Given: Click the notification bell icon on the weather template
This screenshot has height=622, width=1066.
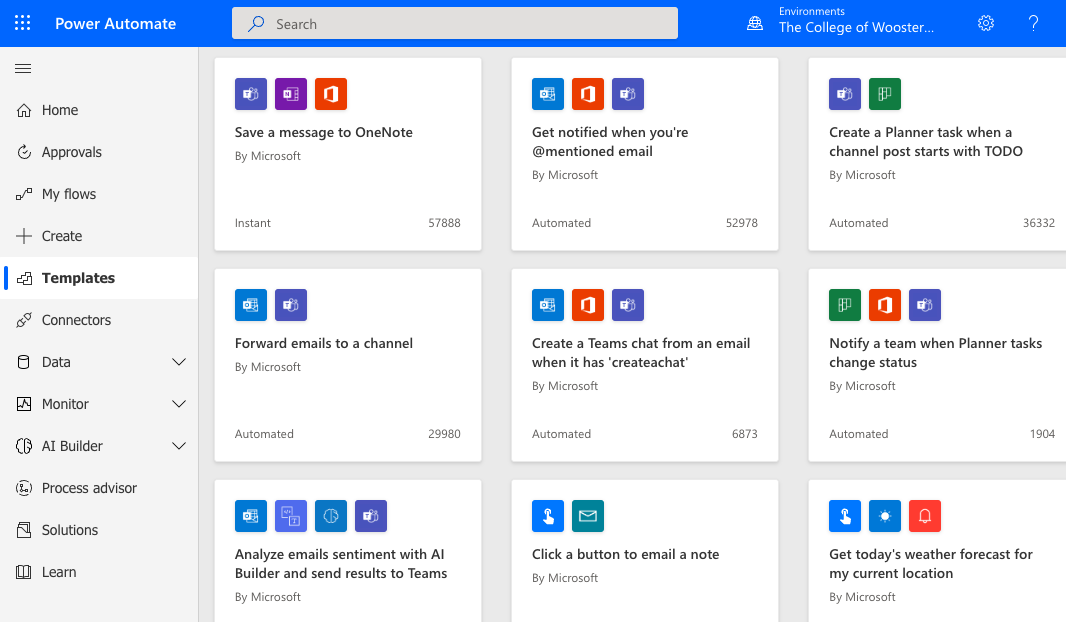Looking at the screenshot, I should pyautogui.click(x=924, y=516).
